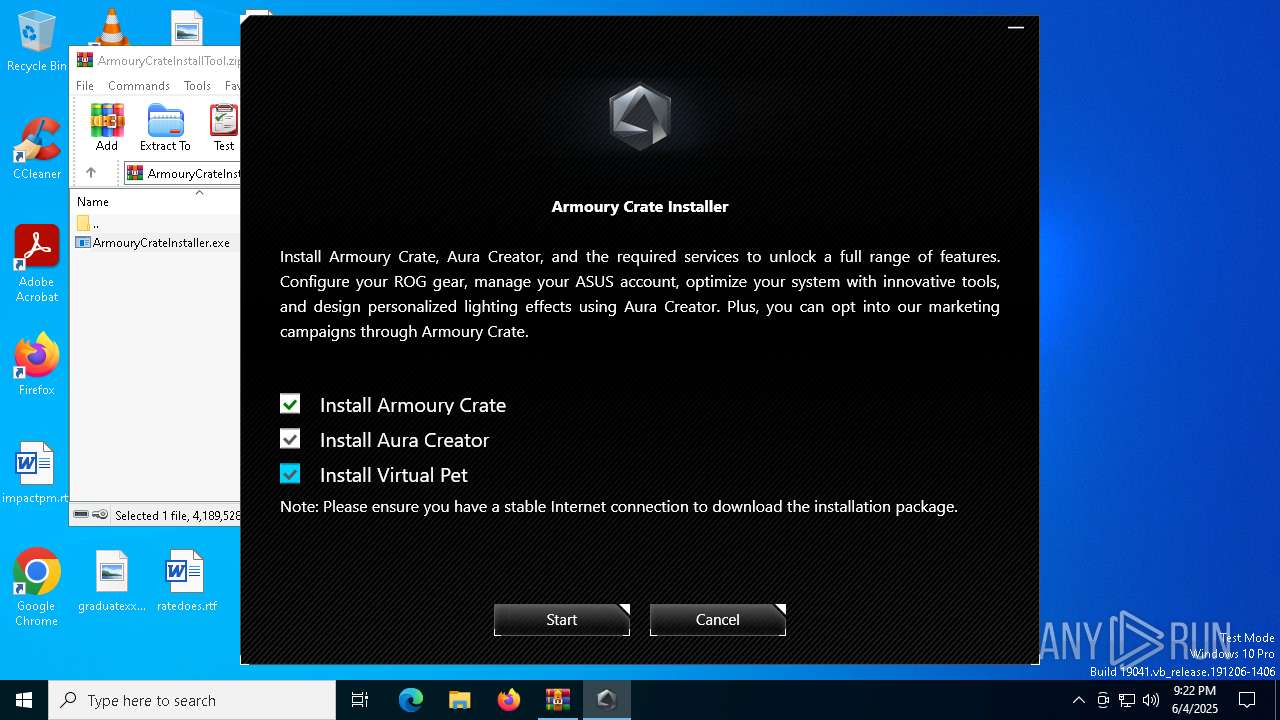This screenshot has height=720, width=1280.
Task: Click Add icon in WinRAR toolbar
Action: 107,128
